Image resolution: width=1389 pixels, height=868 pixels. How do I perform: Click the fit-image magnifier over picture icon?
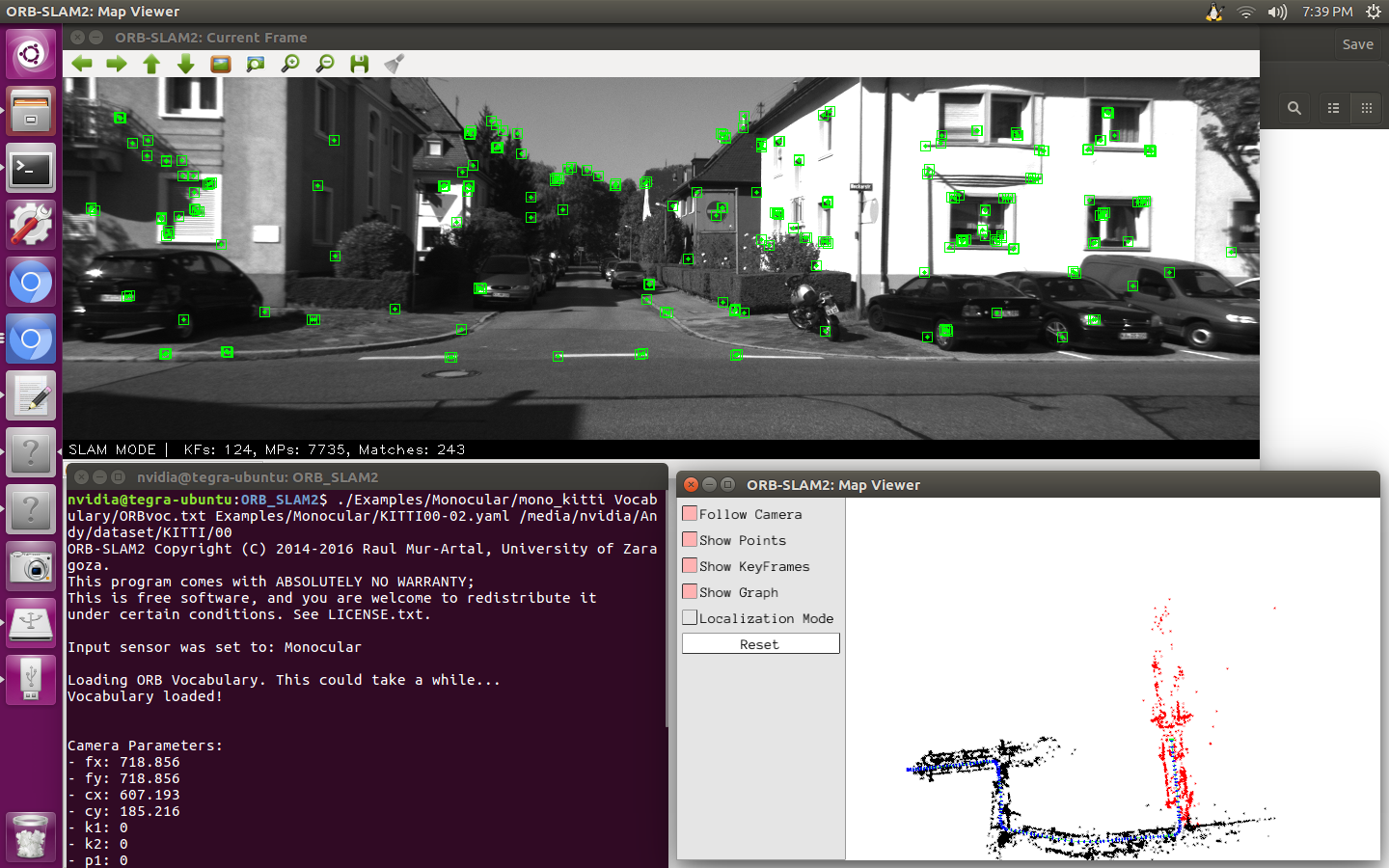[x=256, y=64]
